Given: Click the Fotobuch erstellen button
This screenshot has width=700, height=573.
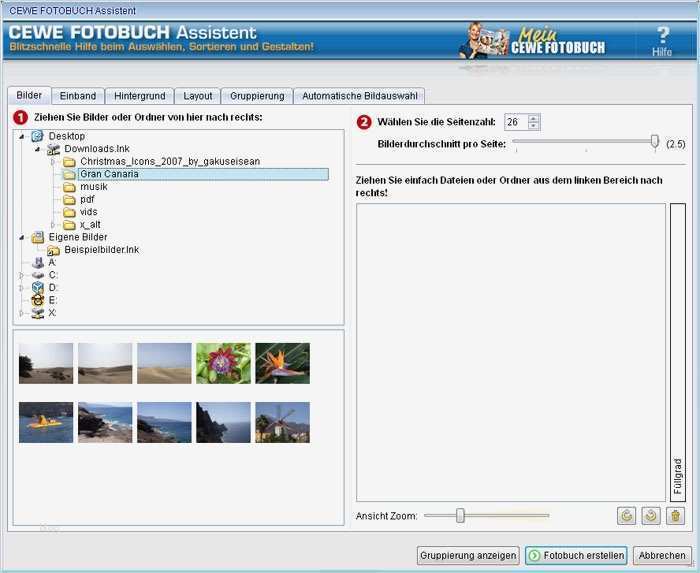Looking at the screenshot, I should tap(576, 556).
